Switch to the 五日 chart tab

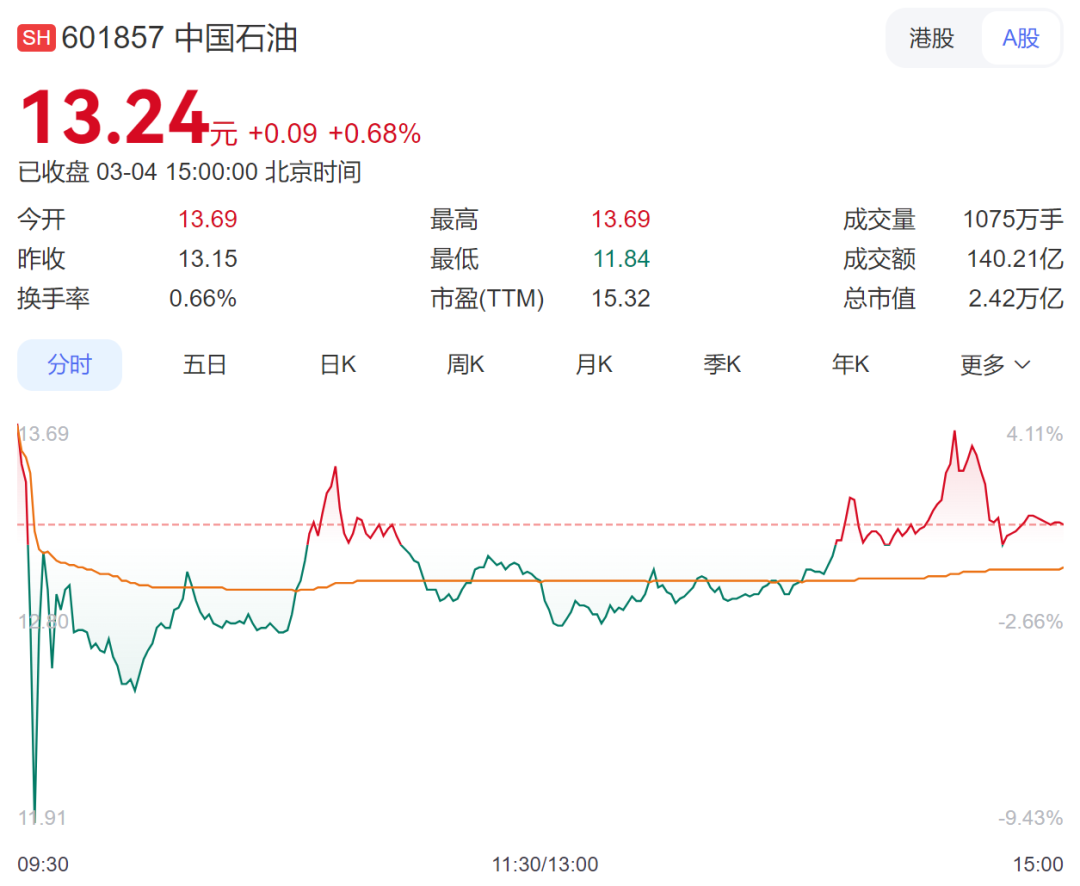(205, 364)
